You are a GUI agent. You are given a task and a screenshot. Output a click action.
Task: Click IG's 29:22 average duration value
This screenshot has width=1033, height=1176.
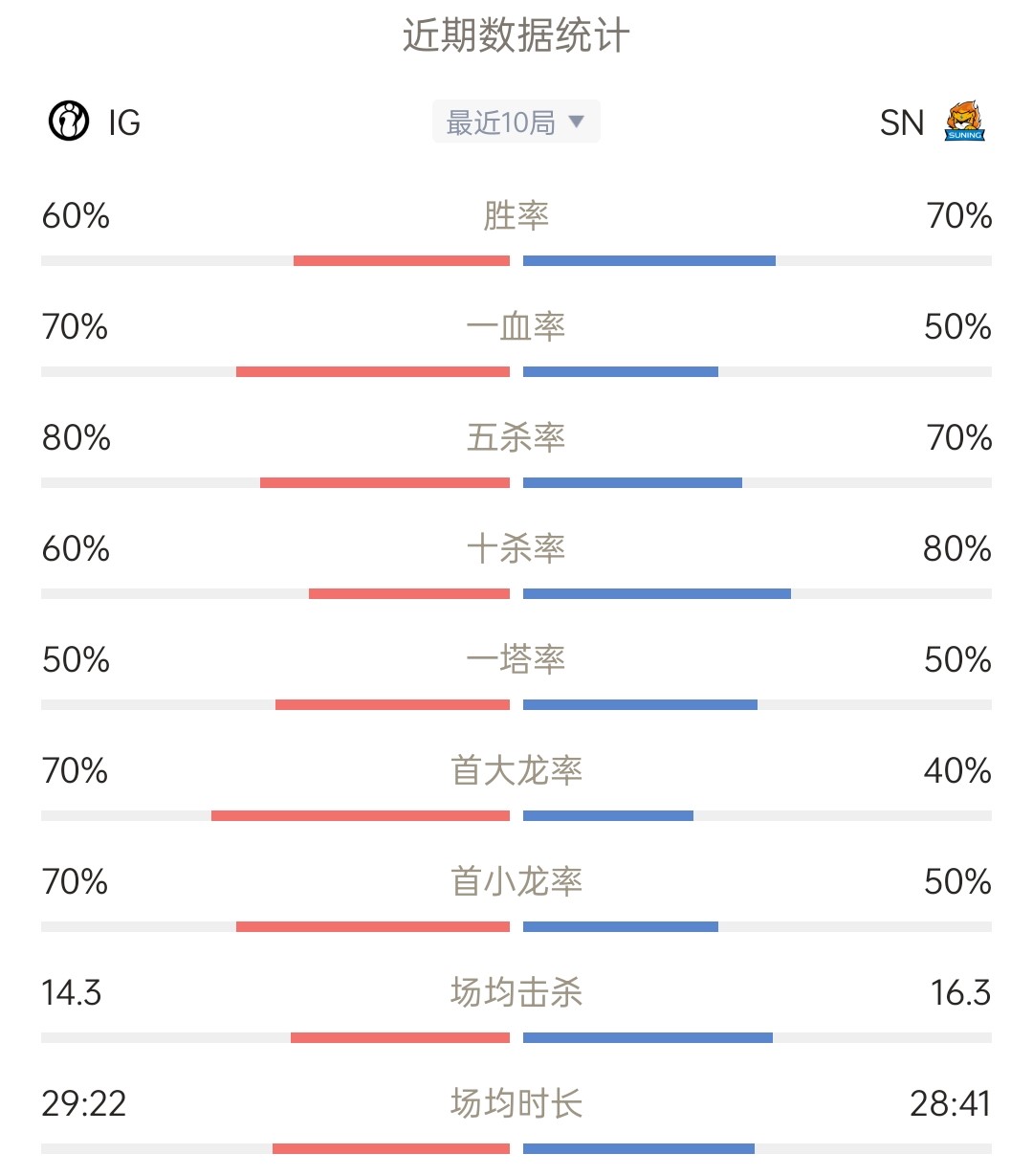(84, 1104)
